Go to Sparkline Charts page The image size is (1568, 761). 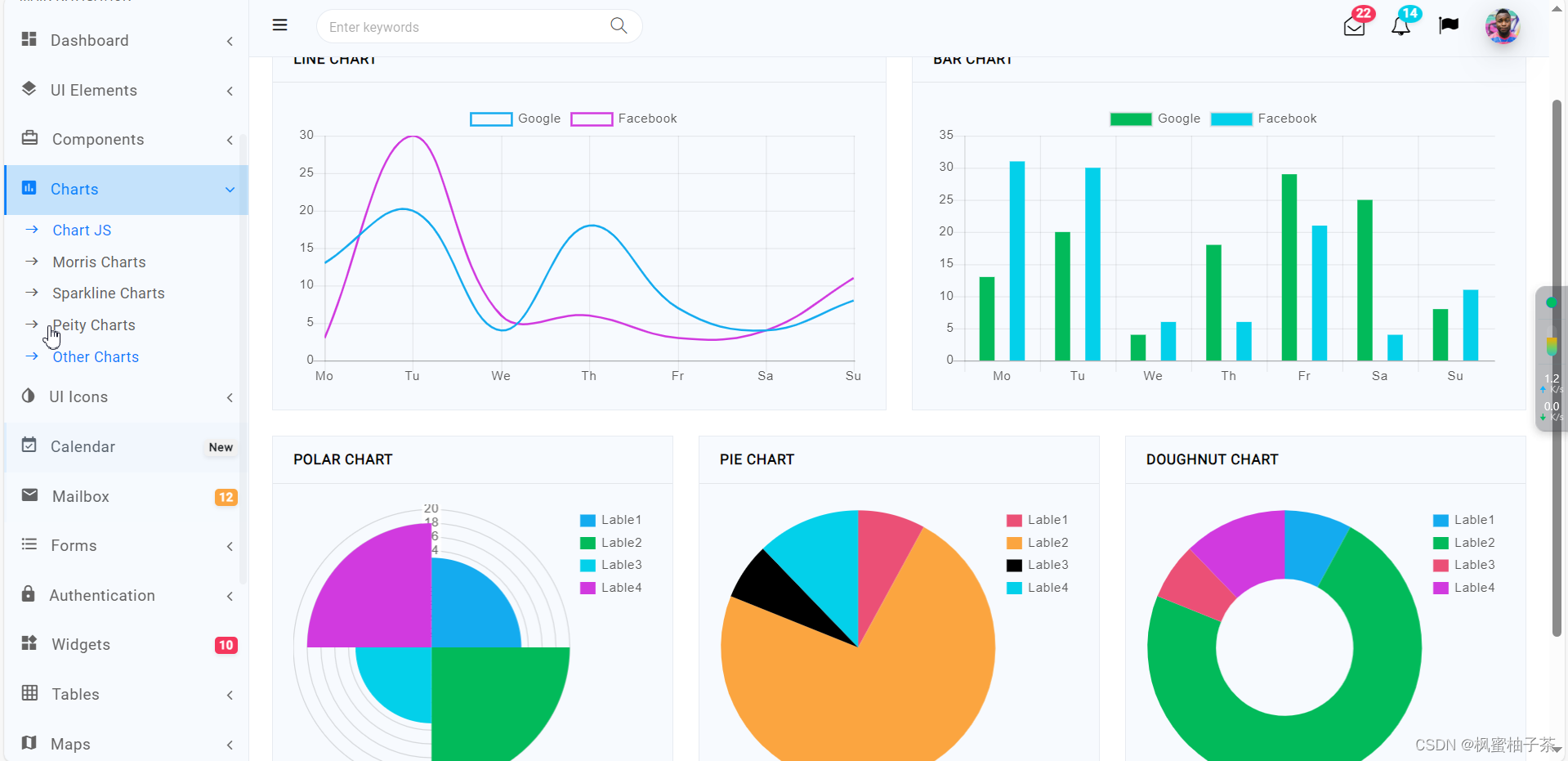tap(109, 293)
